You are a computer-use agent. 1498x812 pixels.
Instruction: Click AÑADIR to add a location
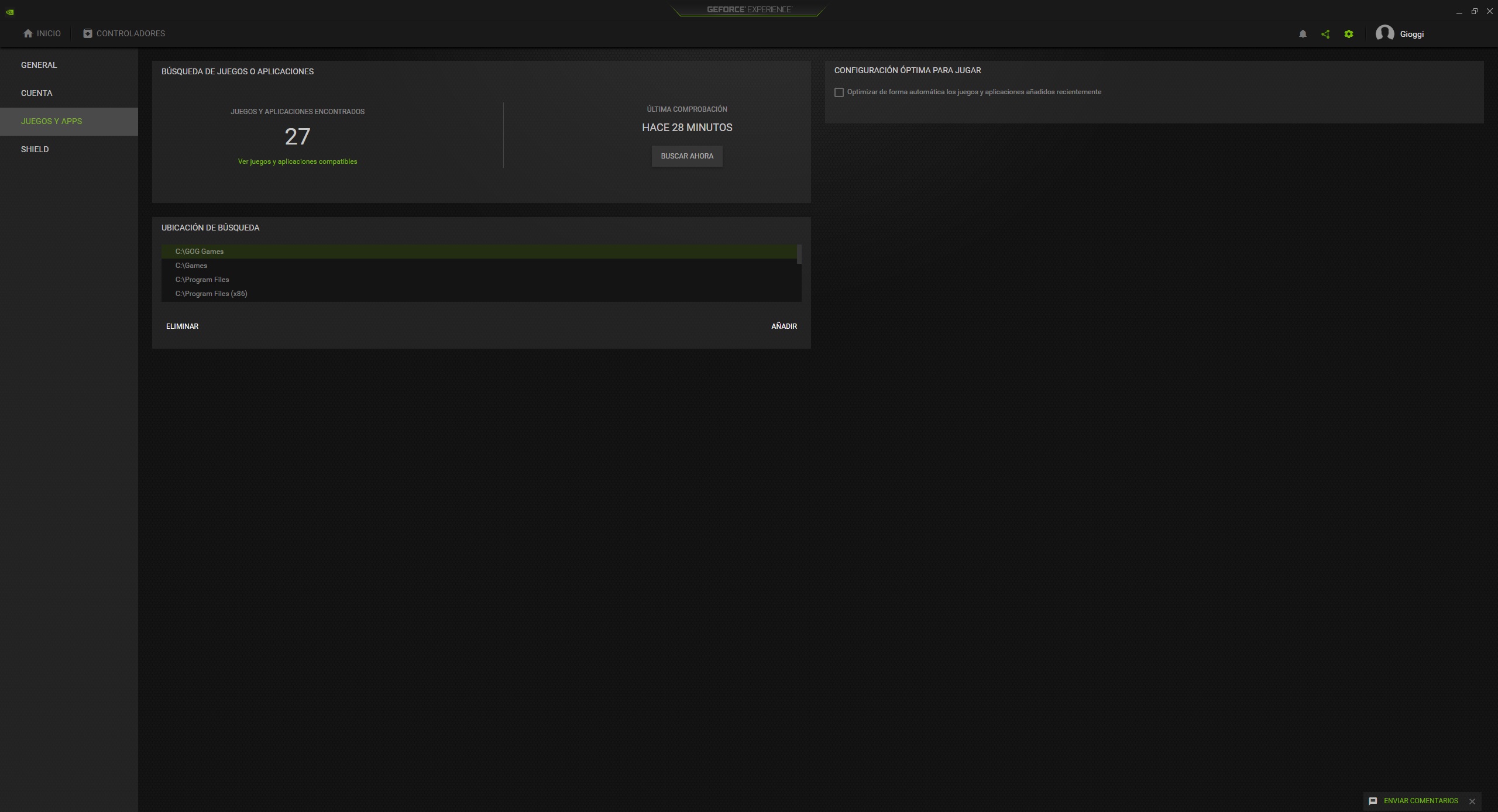click(784, 326)
